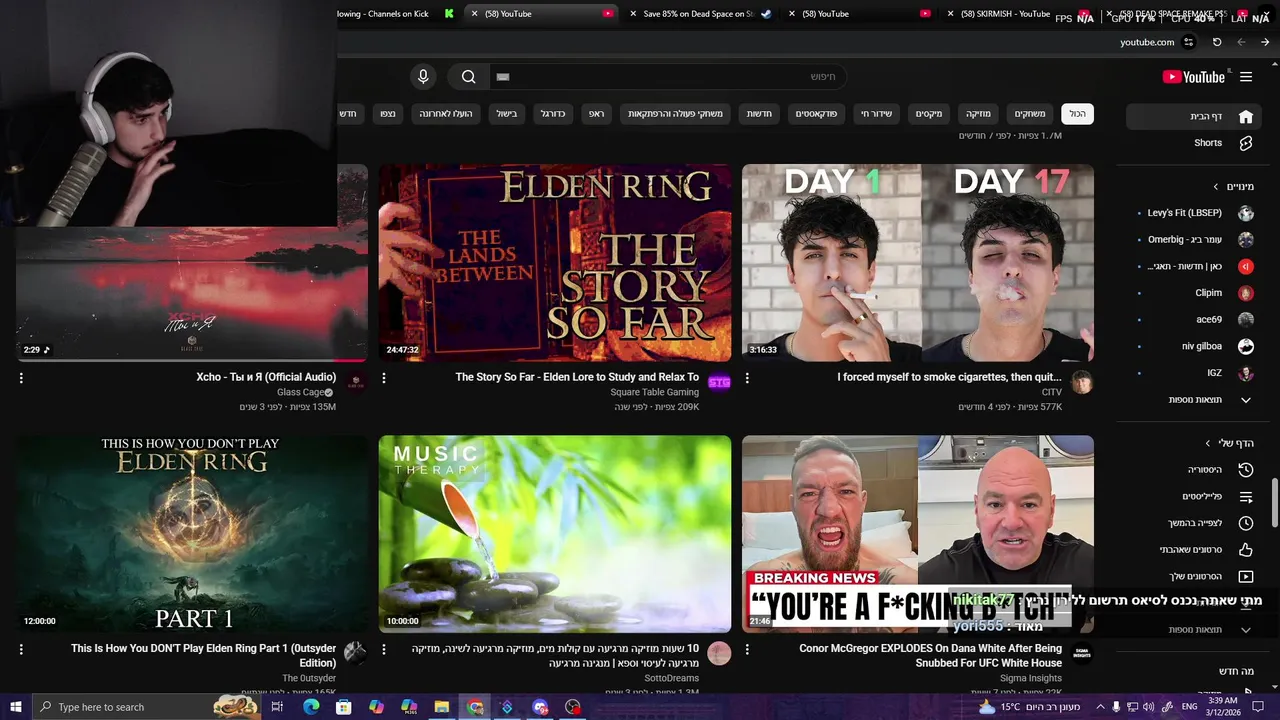The height and width of the screenshot is (720, 1280).
Task: Open options menu for smoke cigarettes video
Action: tap(747, 378)
